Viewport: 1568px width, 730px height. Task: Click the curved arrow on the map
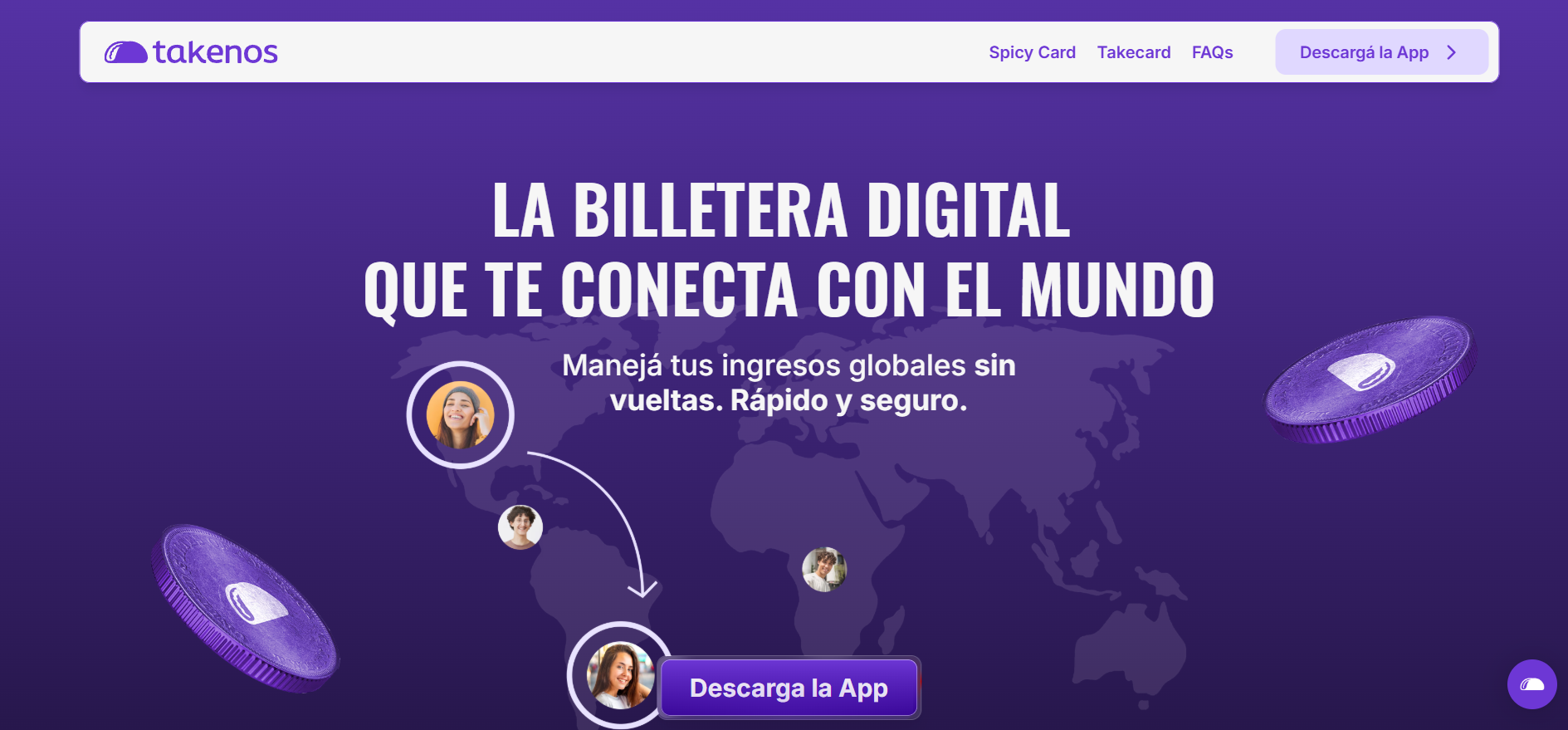coord(593,523)
